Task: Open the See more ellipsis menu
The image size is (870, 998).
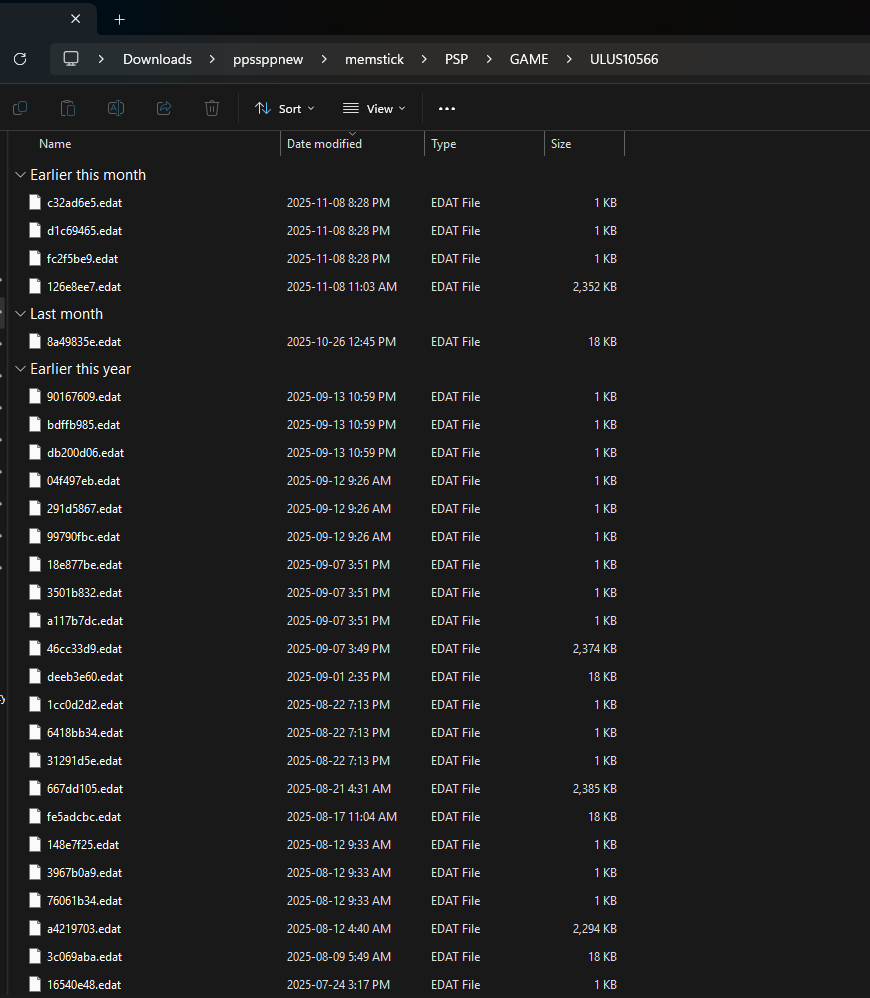Action: 447,109
